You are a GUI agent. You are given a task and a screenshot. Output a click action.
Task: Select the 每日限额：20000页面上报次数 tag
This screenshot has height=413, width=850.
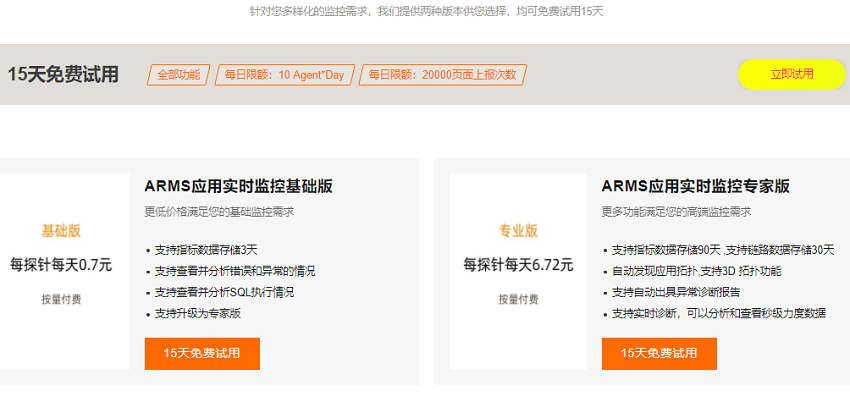[442, 75]
